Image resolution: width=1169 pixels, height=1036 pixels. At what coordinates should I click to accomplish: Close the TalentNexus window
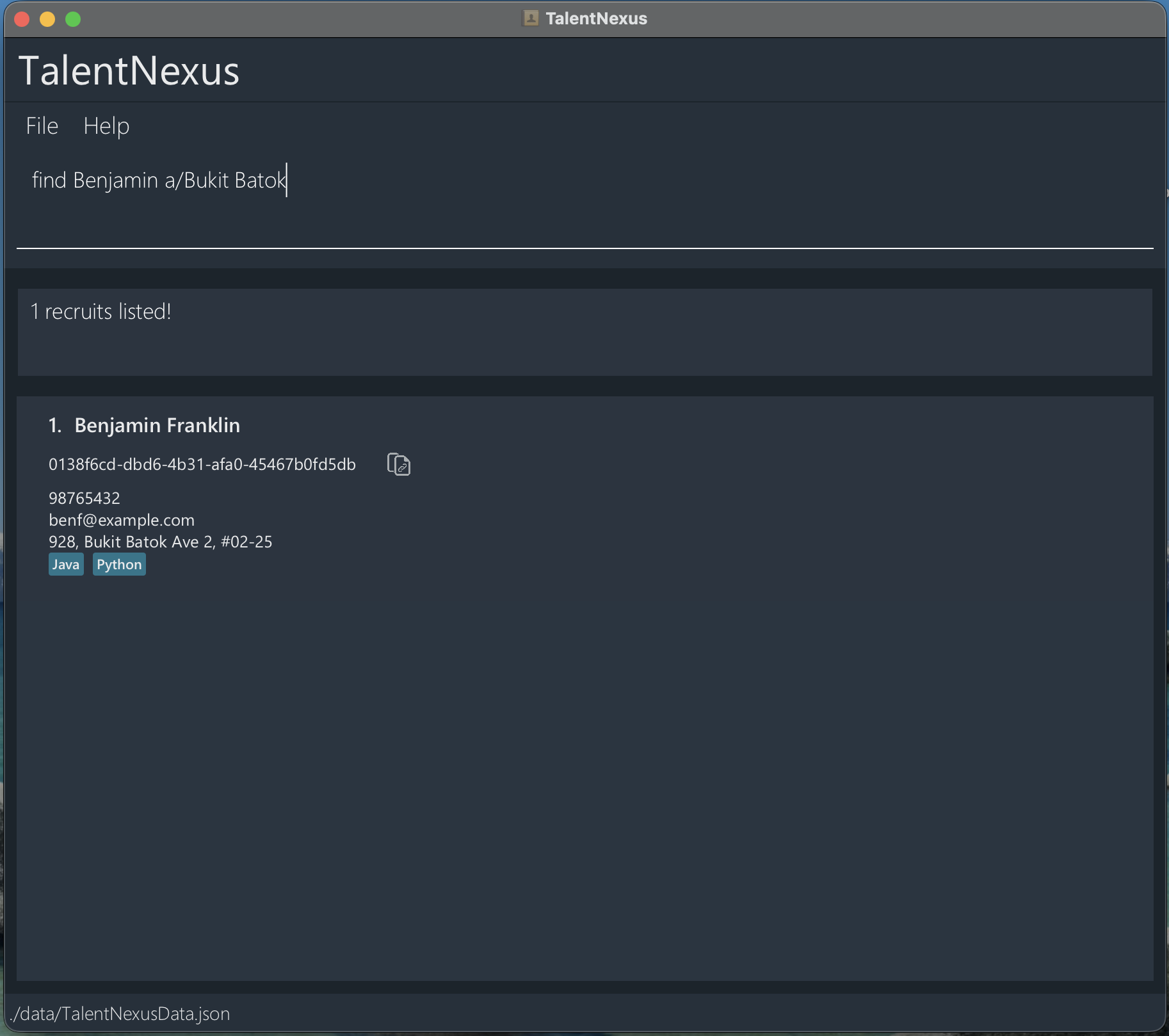click(22, 19)
